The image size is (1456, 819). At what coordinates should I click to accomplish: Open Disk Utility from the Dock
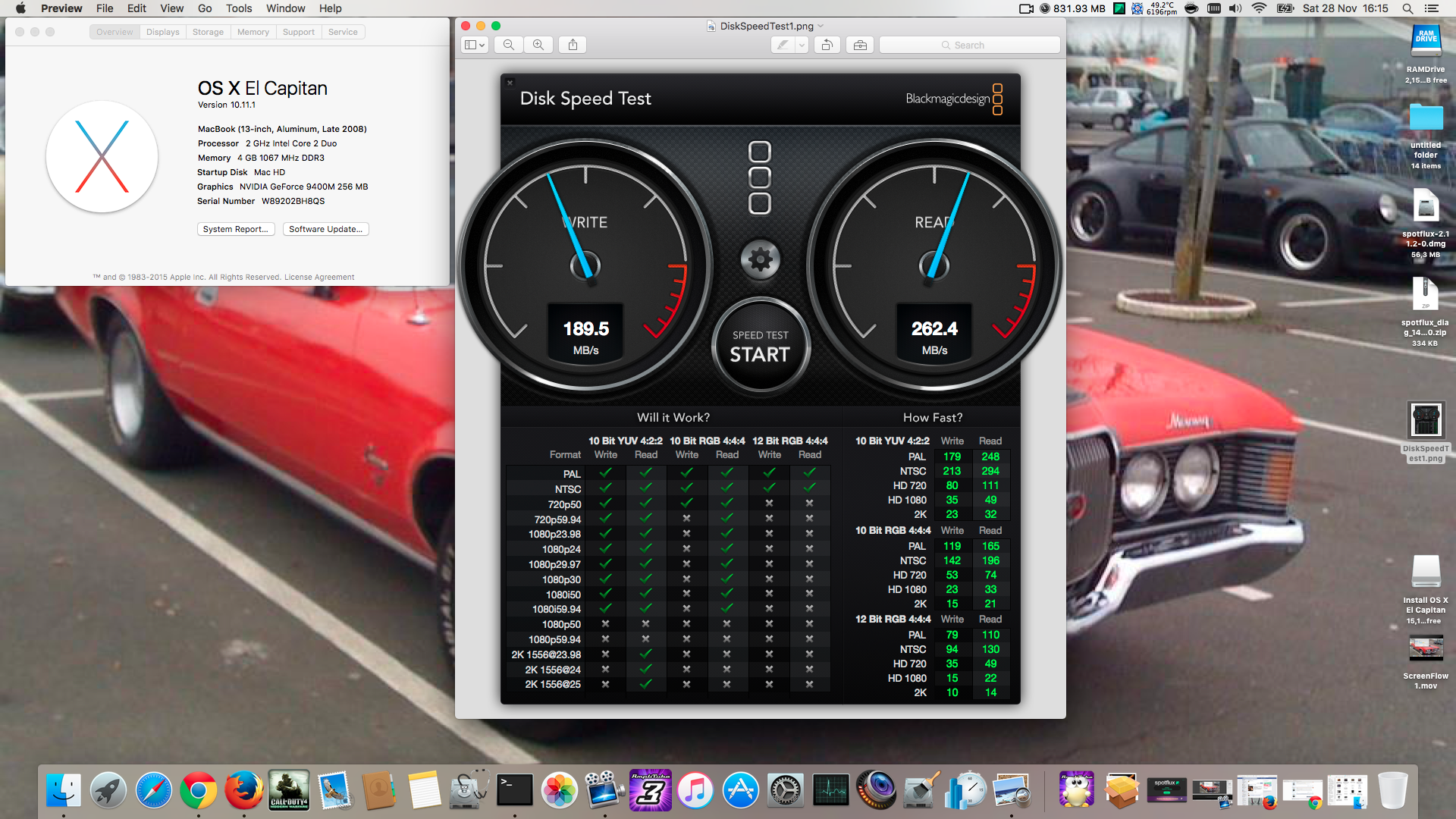coord(469,791)
